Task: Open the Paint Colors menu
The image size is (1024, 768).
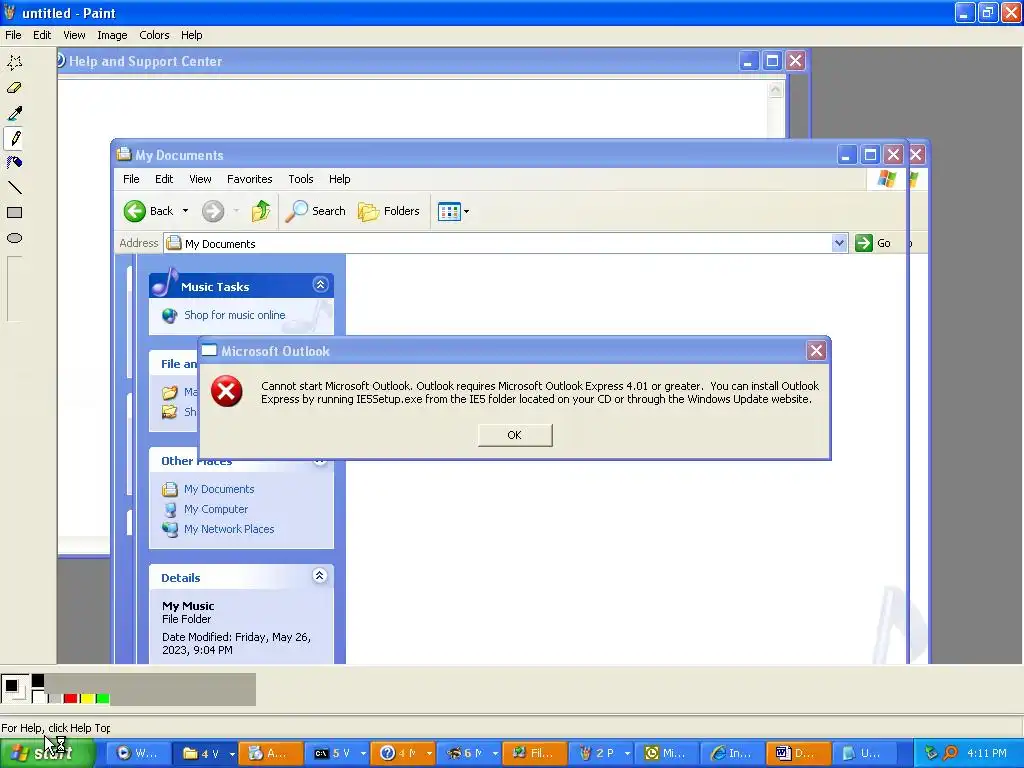Action: (154, 35)
